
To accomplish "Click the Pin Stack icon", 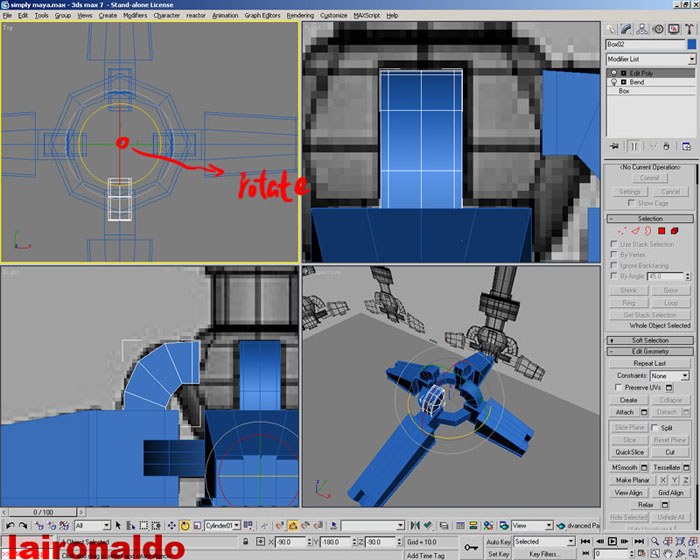I will [613, 147].
